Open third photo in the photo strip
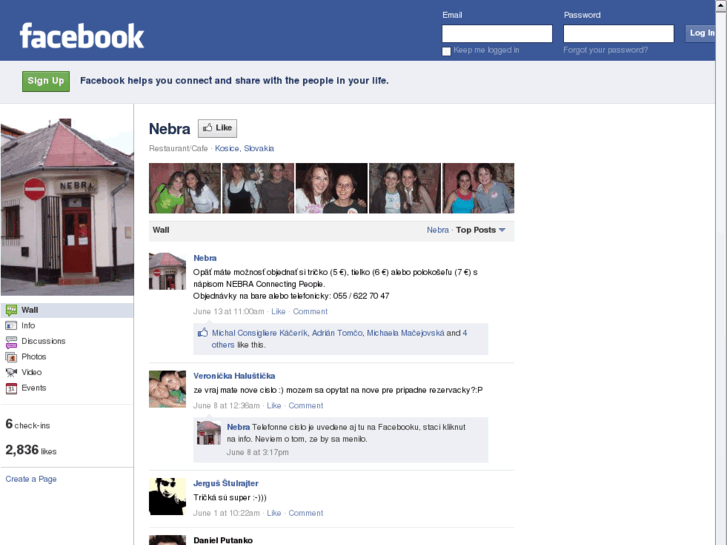The image size is (727, 545). [x=332, y=188]
